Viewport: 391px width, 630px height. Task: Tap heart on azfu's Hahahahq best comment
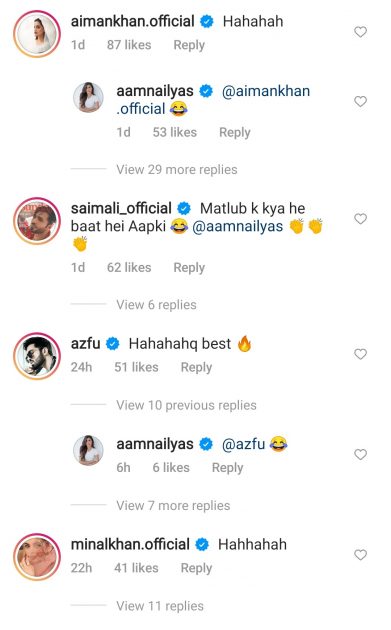360,354
